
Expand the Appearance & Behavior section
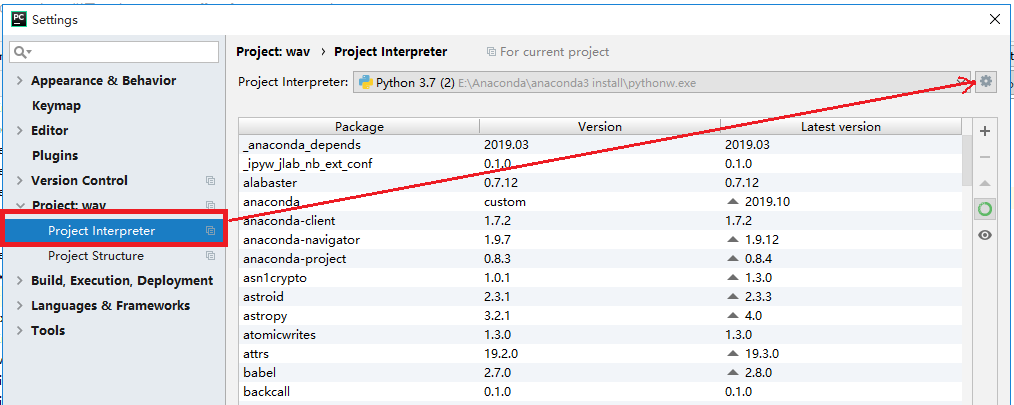click(20, 81)
